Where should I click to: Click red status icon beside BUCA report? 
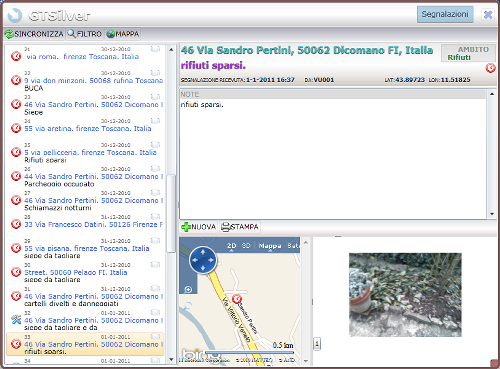[x=16, y=80]
